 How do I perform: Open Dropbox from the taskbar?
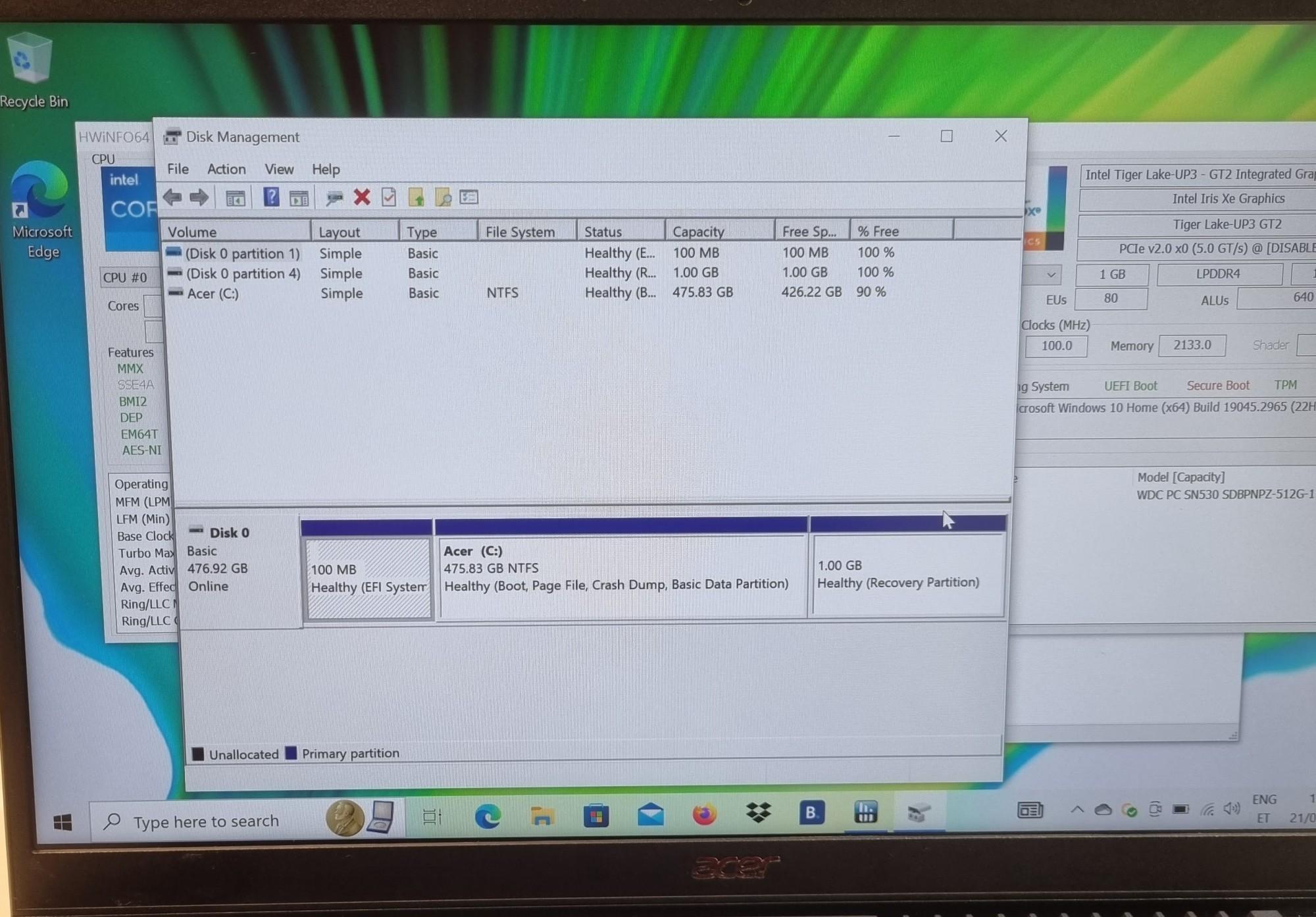(758, 814)
